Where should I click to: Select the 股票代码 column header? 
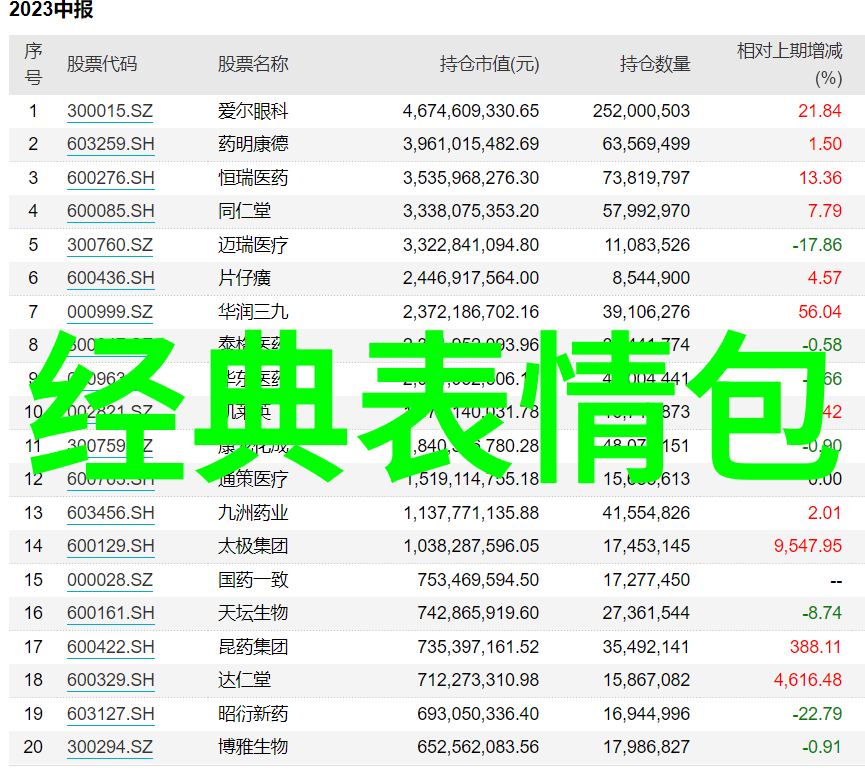[102, 64]
